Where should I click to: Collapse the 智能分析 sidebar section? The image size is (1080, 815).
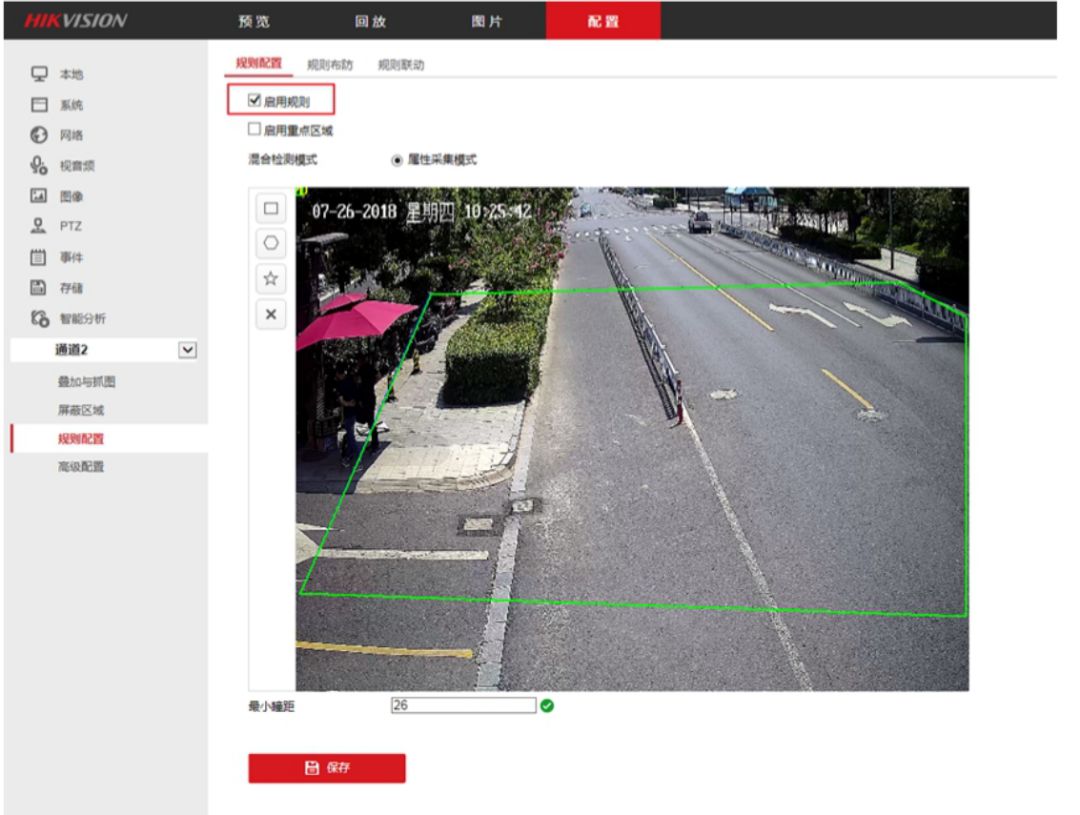pos(82,319)
